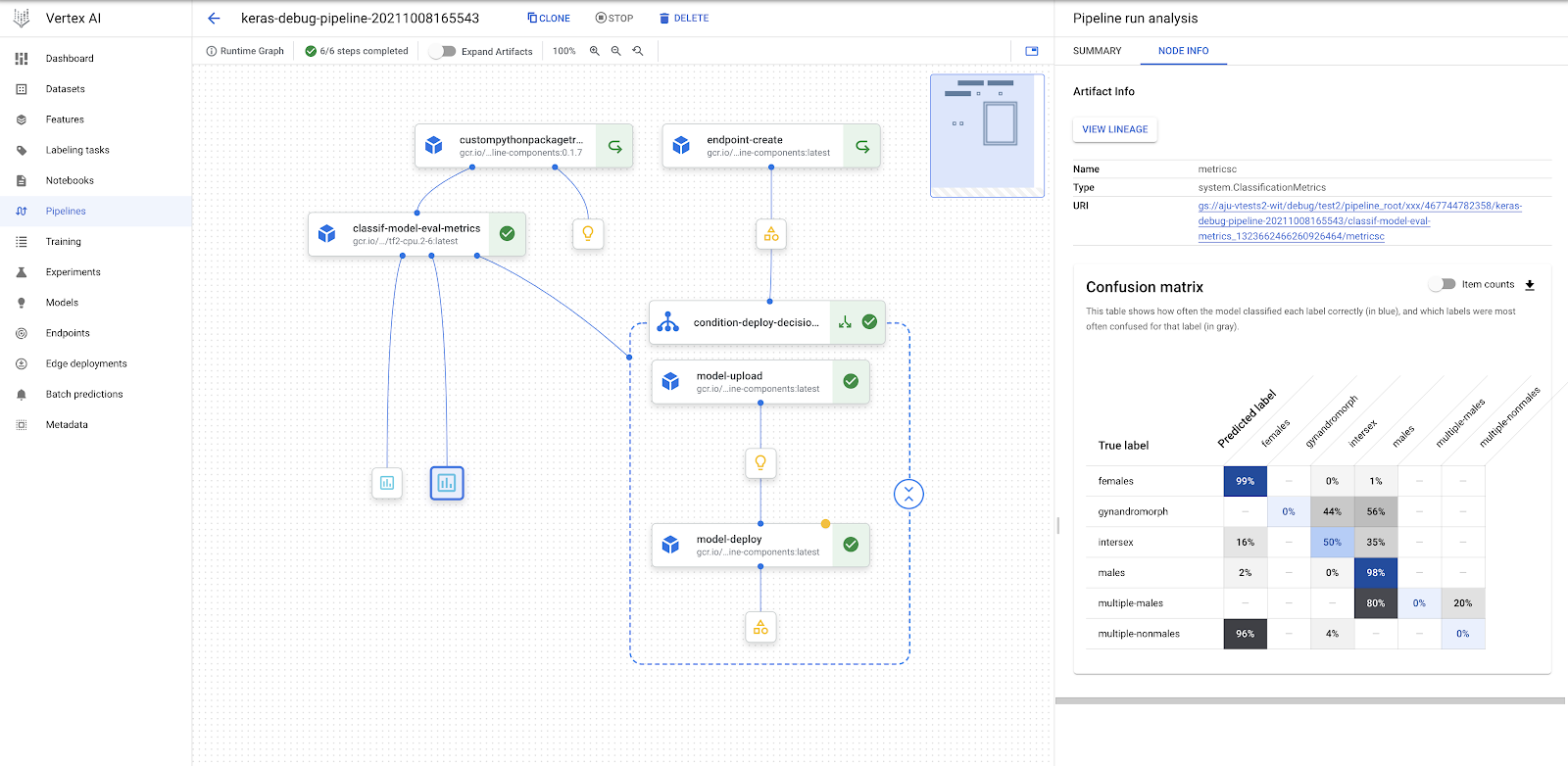Screen dimensions: 1568x766
Task: Click the 56% gynandromorph matrix cell
Action: (1376, 511)
